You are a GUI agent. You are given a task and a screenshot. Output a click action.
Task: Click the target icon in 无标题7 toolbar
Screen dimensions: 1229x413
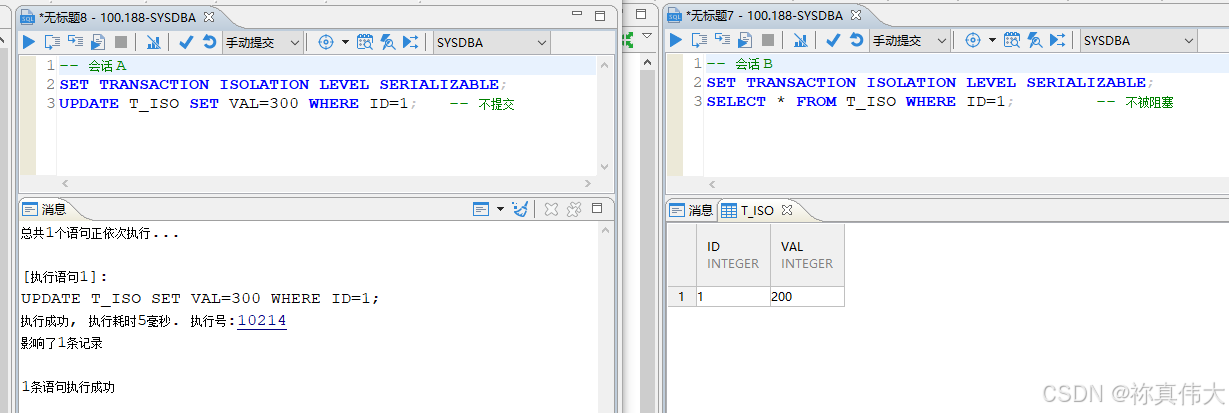pos(972,40)
